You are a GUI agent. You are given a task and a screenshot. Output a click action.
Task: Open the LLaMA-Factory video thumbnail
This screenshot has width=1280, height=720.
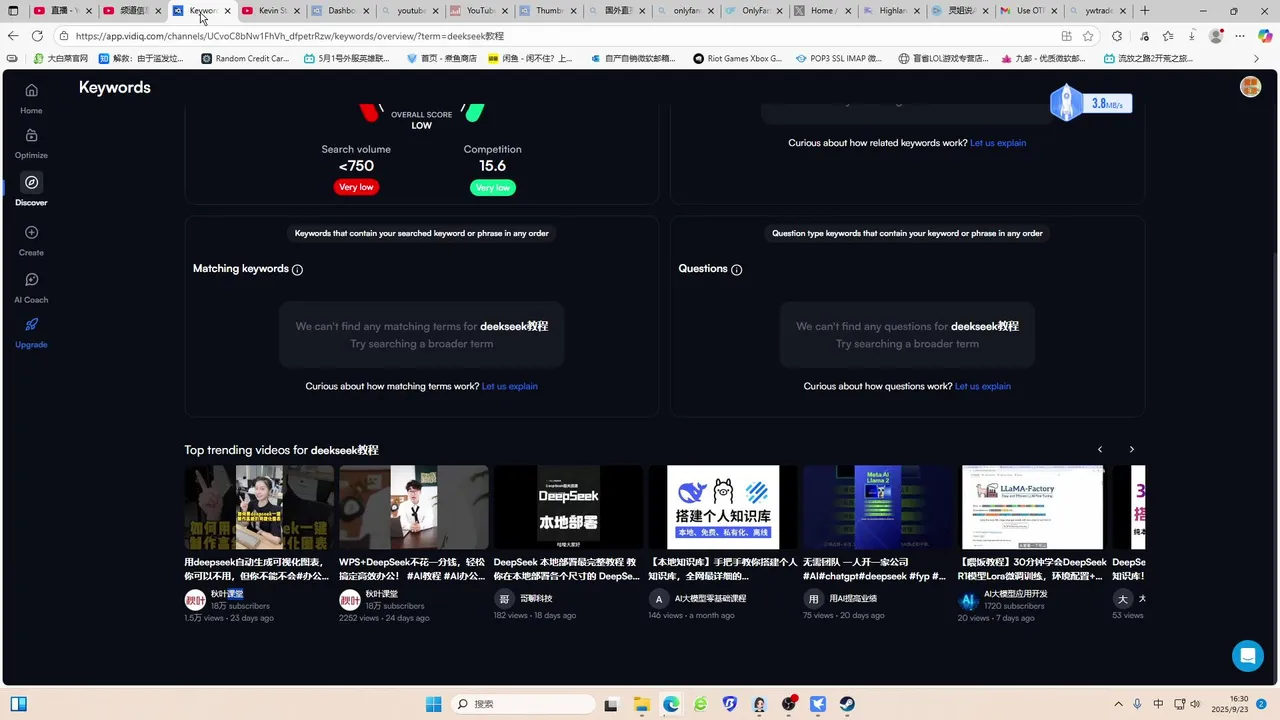1032,507
